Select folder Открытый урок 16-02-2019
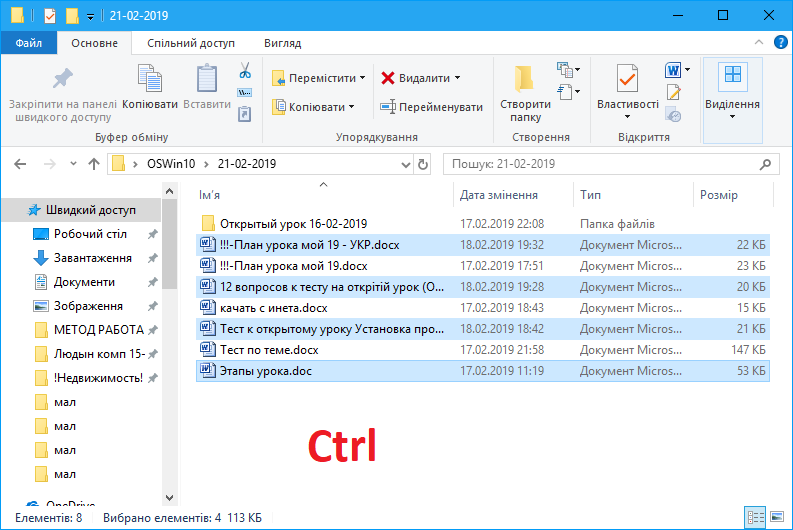 click(x=483, y=224)
